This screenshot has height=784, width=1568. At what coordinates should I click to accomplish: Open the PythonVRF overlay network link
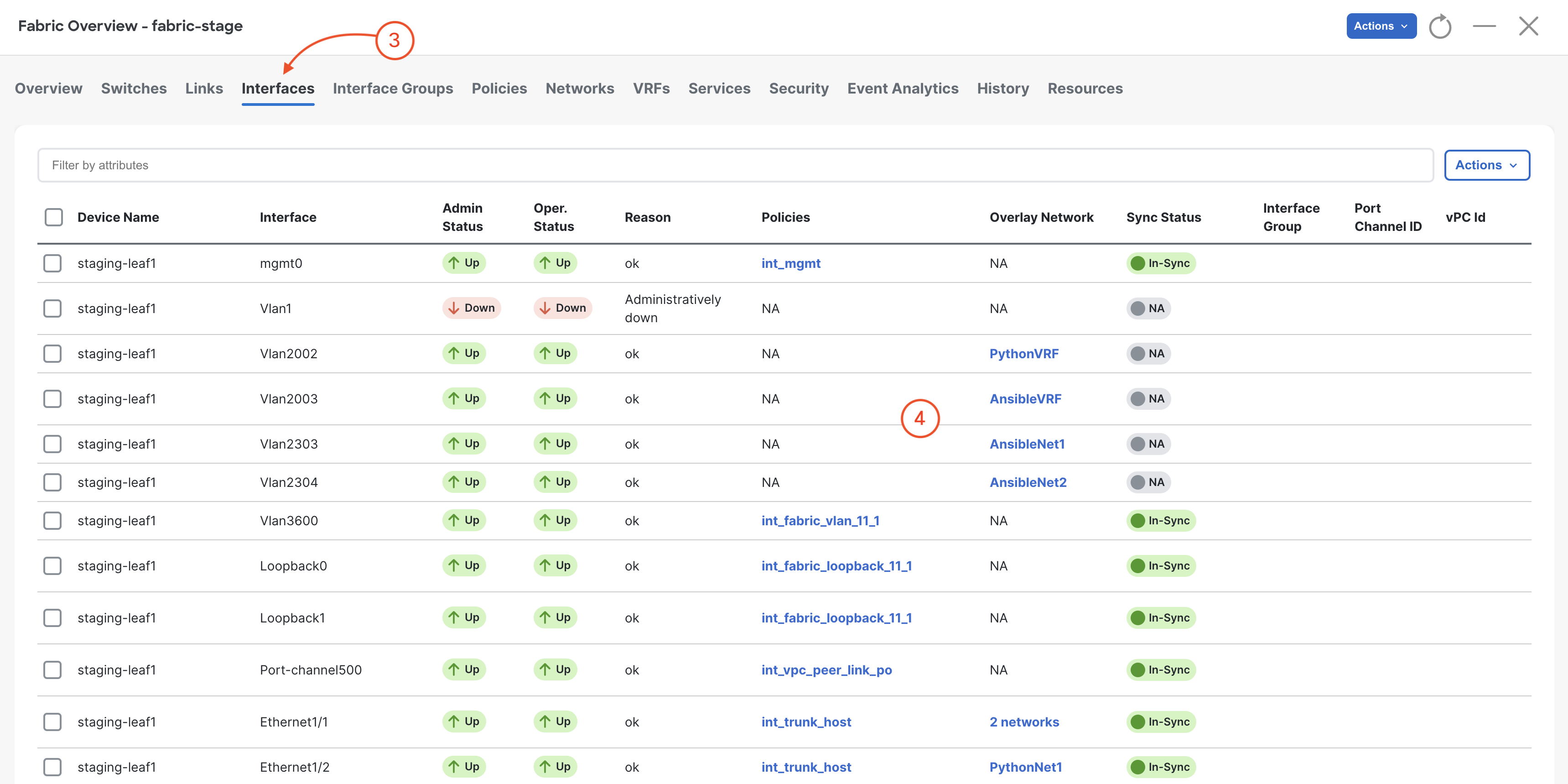tap(1024, 353)
